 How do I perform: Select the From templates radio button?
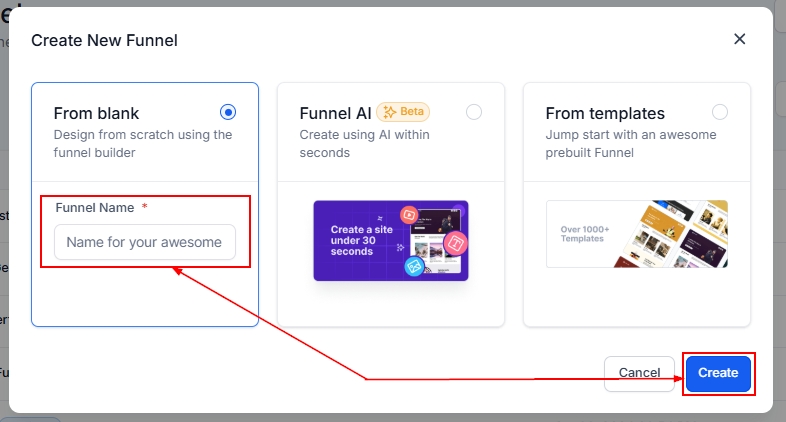[720, 112]
